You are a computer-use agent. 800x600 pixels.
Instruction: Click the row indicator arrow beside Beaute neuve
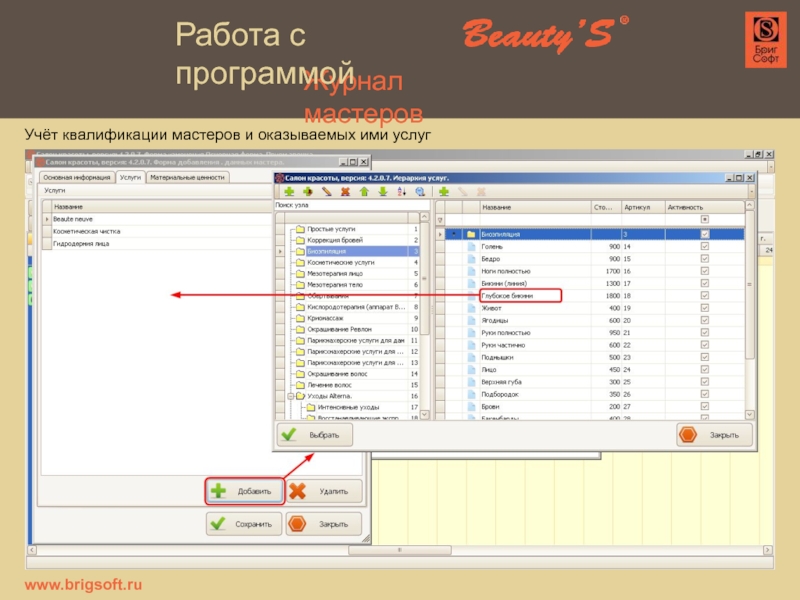pyautogui.click(x=47, y=219)
